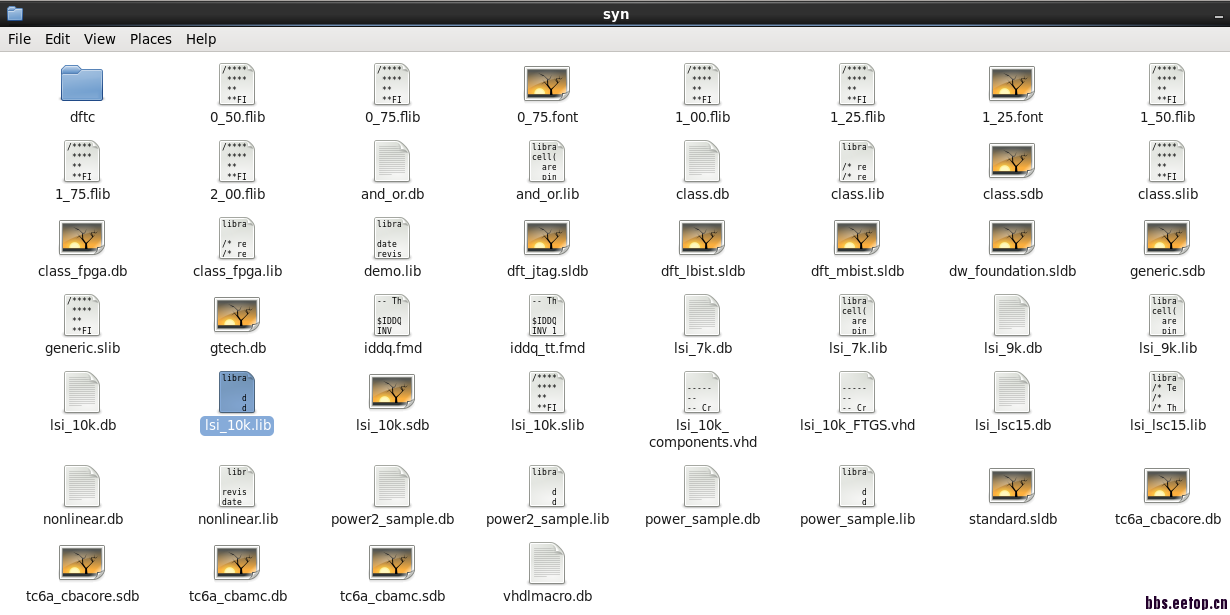
Task: Select the standard.sldb image icon
Action: tap(1012, 486)
